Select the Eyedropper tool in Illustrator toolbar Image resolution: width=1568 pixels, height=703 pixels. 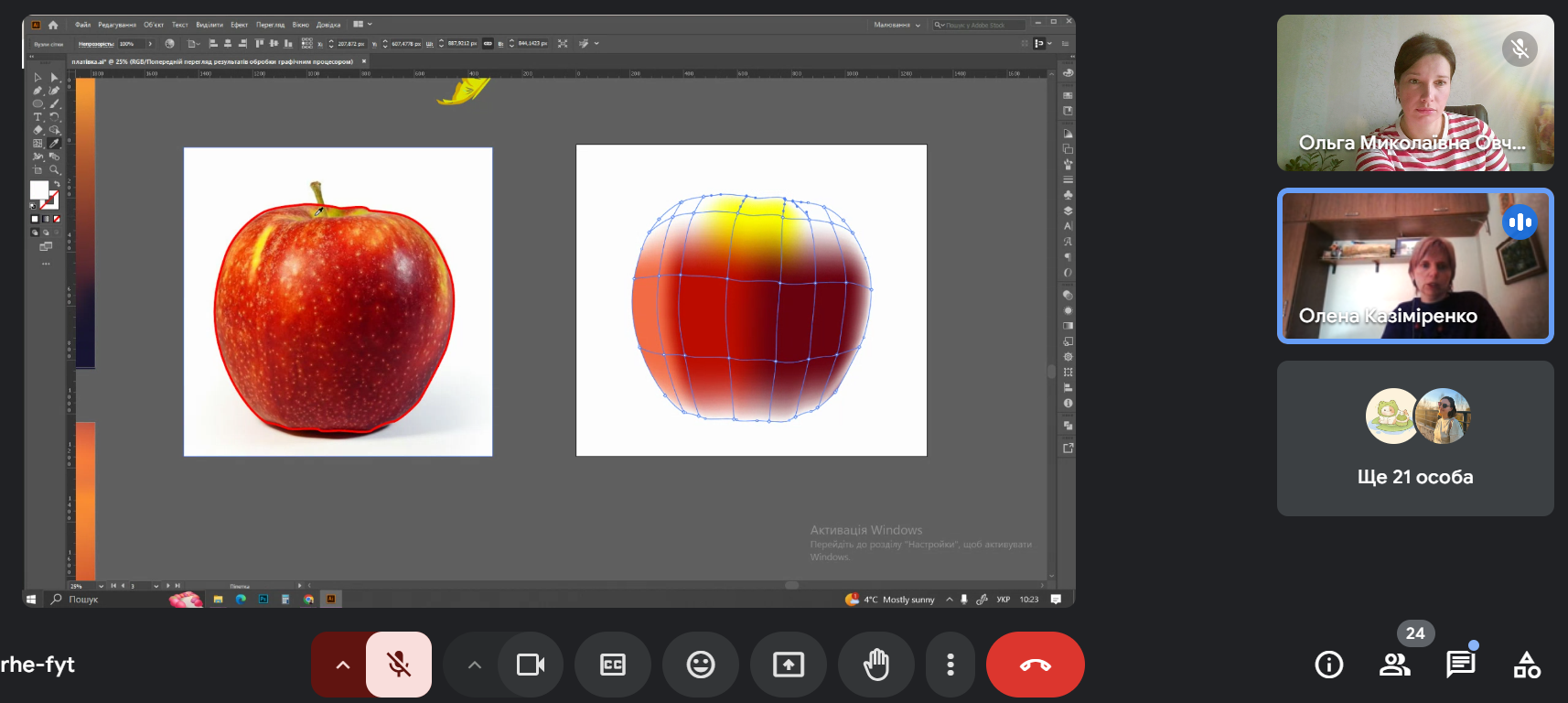[54, 144]
